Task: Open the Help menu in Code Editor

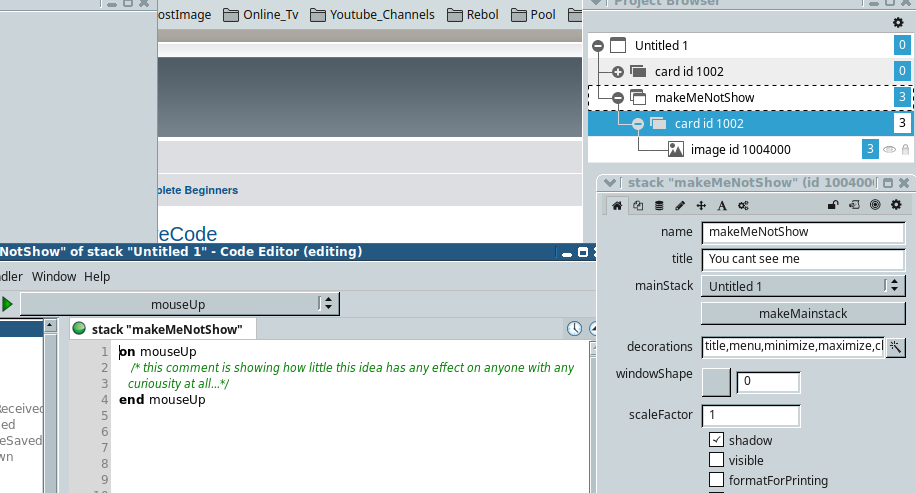Action: click(97, 276)
